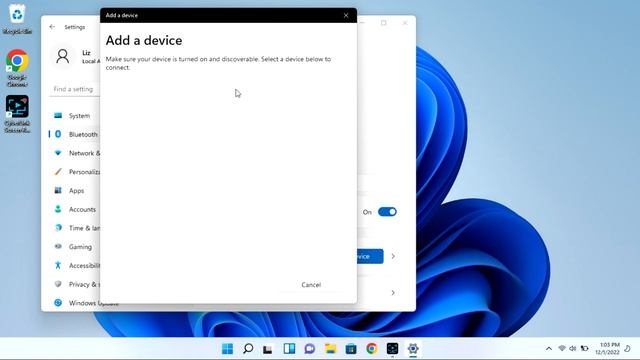The height and width of the screenshot is (360, 640).
Task: Show hidden icons tray chevron
Action: 549,349
